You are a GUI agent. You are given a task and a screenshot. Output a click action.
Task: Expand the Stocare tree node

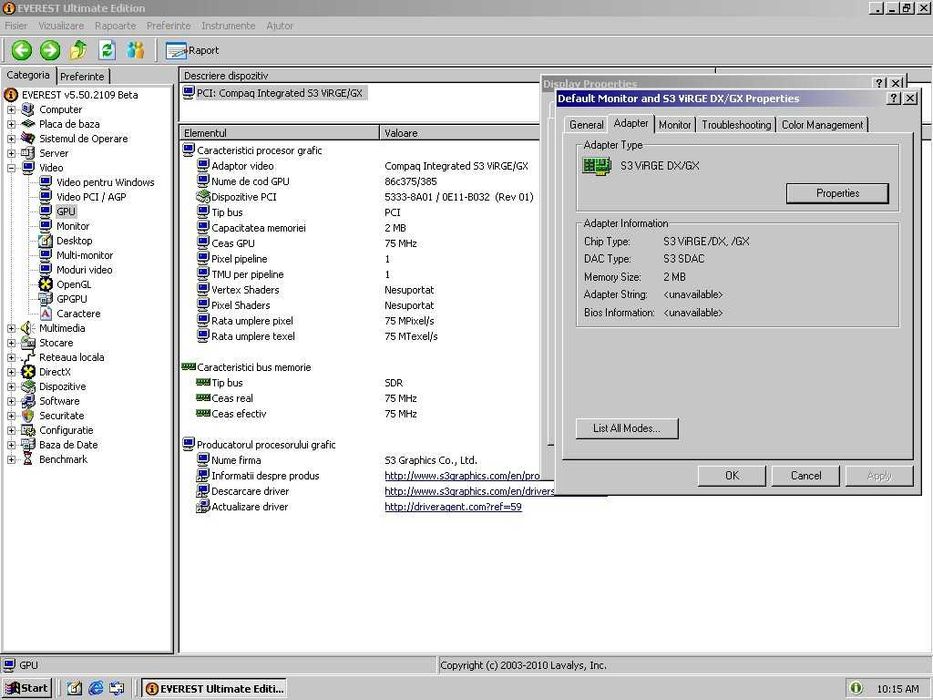11,343
